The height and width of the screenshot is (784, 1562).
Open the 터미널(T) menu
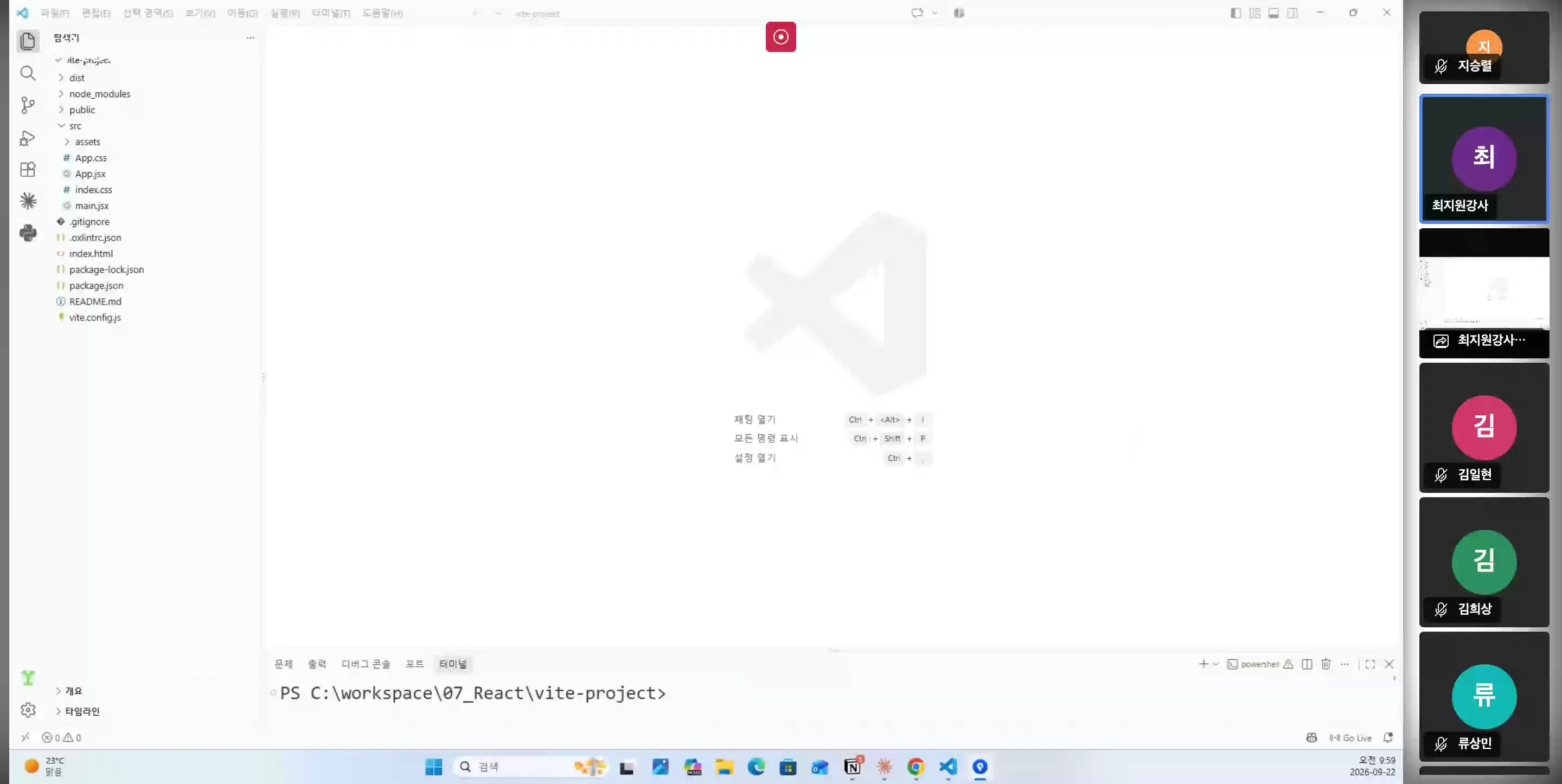click(x=330, y=12)
